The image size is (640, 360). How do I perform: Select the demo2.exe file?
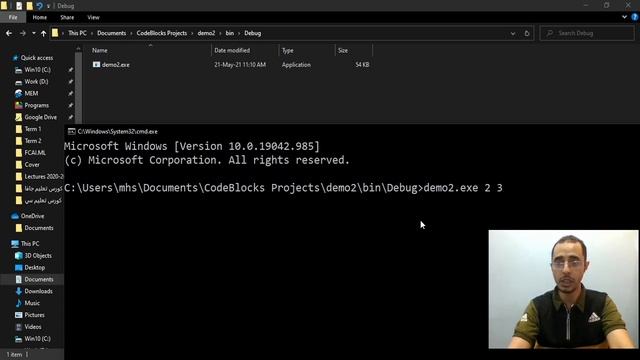click(x=116, y=65)
